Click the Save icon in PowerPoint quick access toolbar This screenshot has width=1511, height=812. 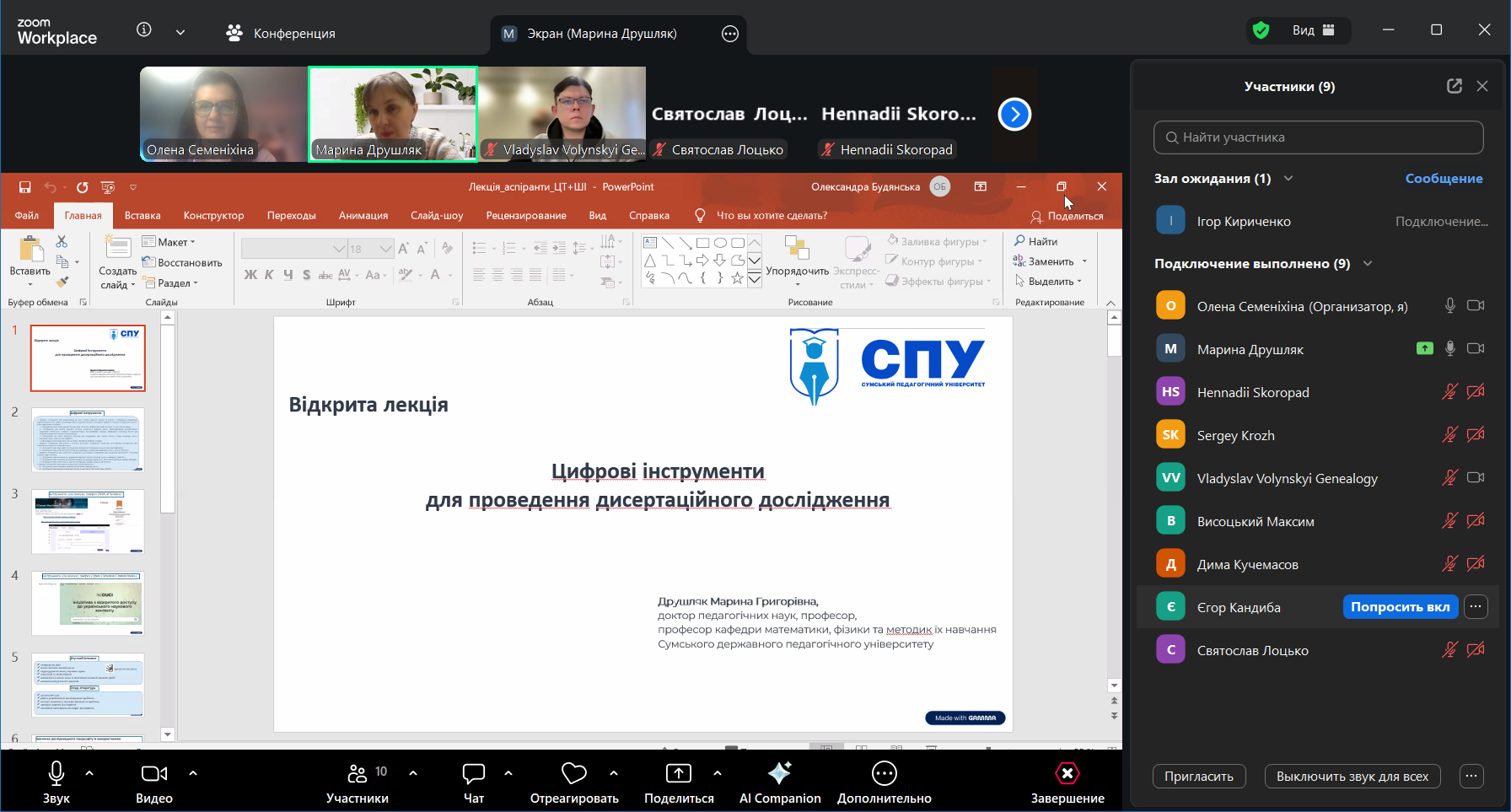click(x=24, y=186)
